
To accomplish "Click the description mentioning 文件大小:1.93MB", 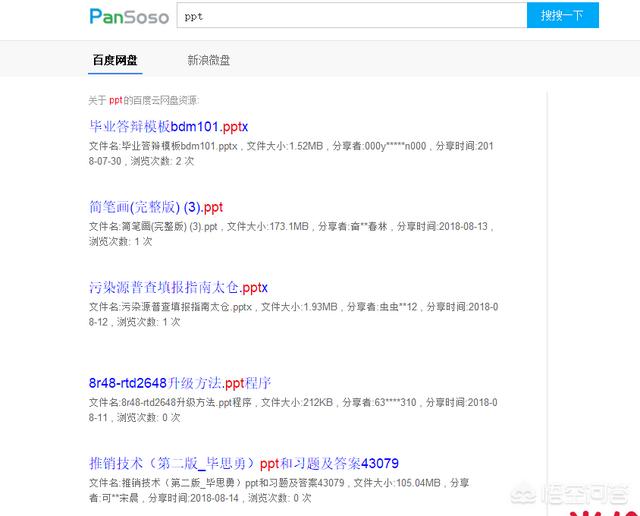I will tap(293, 314).
